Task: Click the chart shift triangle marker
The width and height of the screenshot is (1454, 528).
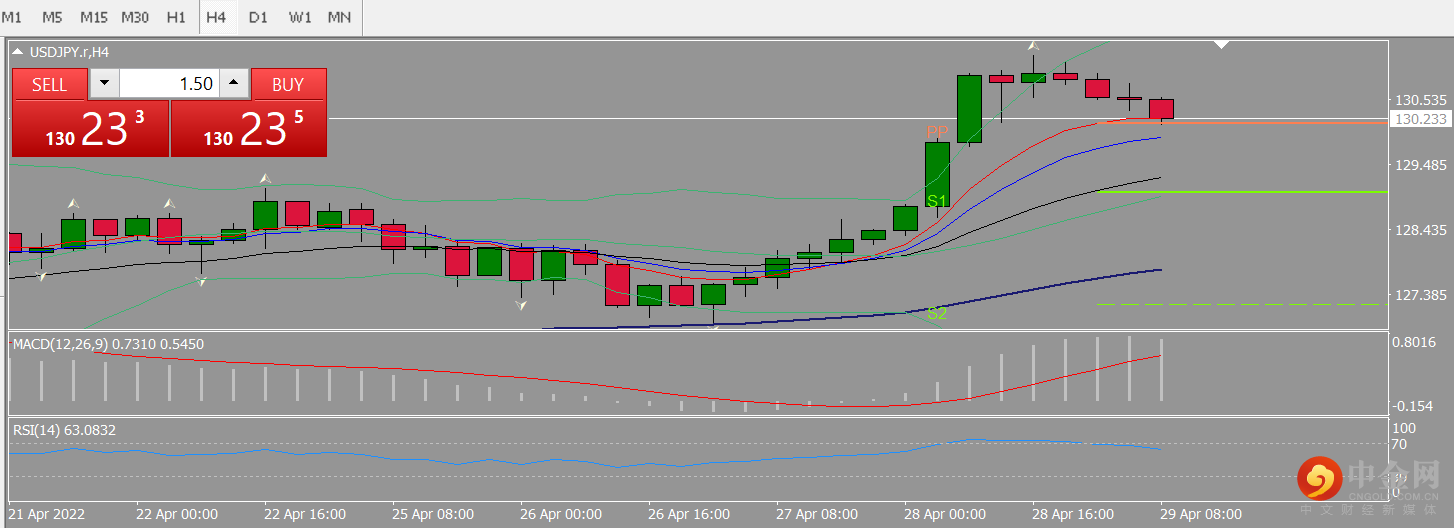Action: pos(1221,45)
